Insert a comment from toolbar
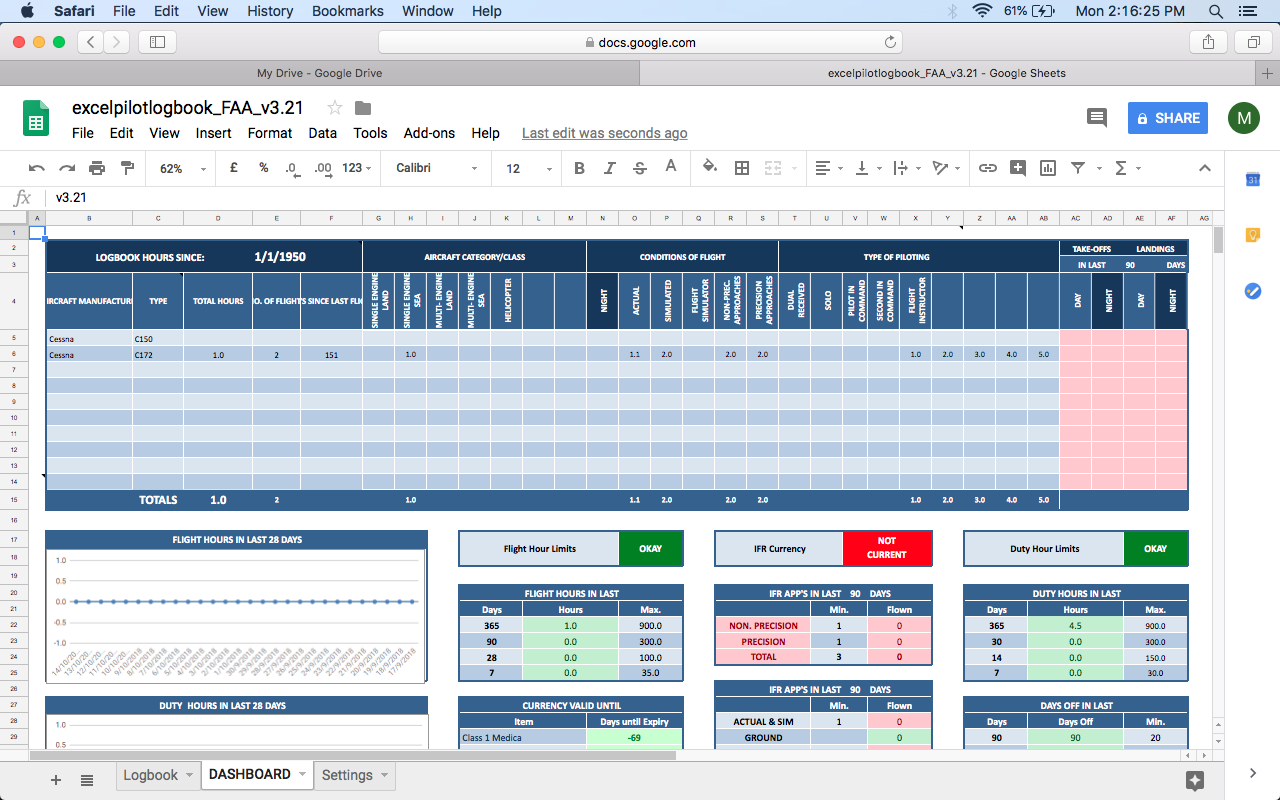The width and height of the screenshot is (1280, 800). pos(1017,168)
